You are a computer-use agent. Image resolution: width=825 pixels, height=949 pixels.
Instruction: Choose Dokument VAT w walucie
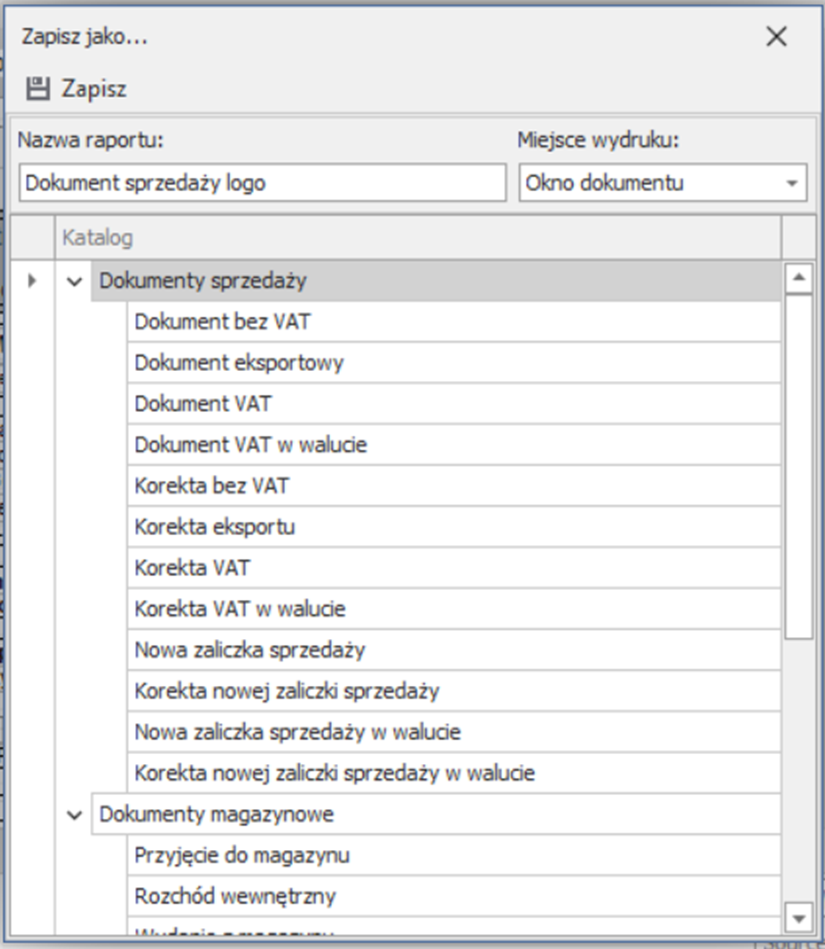[250, 445]
